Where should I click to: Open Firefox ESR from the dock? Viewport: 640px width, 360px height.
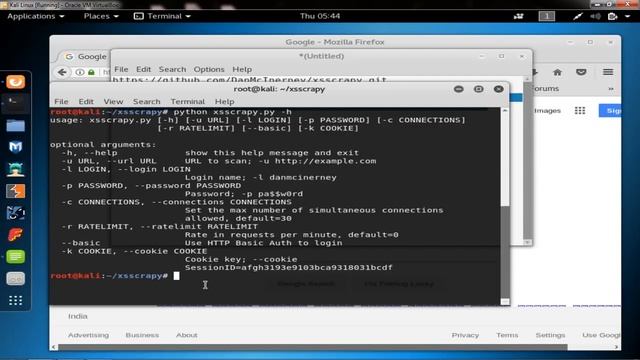point(16,82)
